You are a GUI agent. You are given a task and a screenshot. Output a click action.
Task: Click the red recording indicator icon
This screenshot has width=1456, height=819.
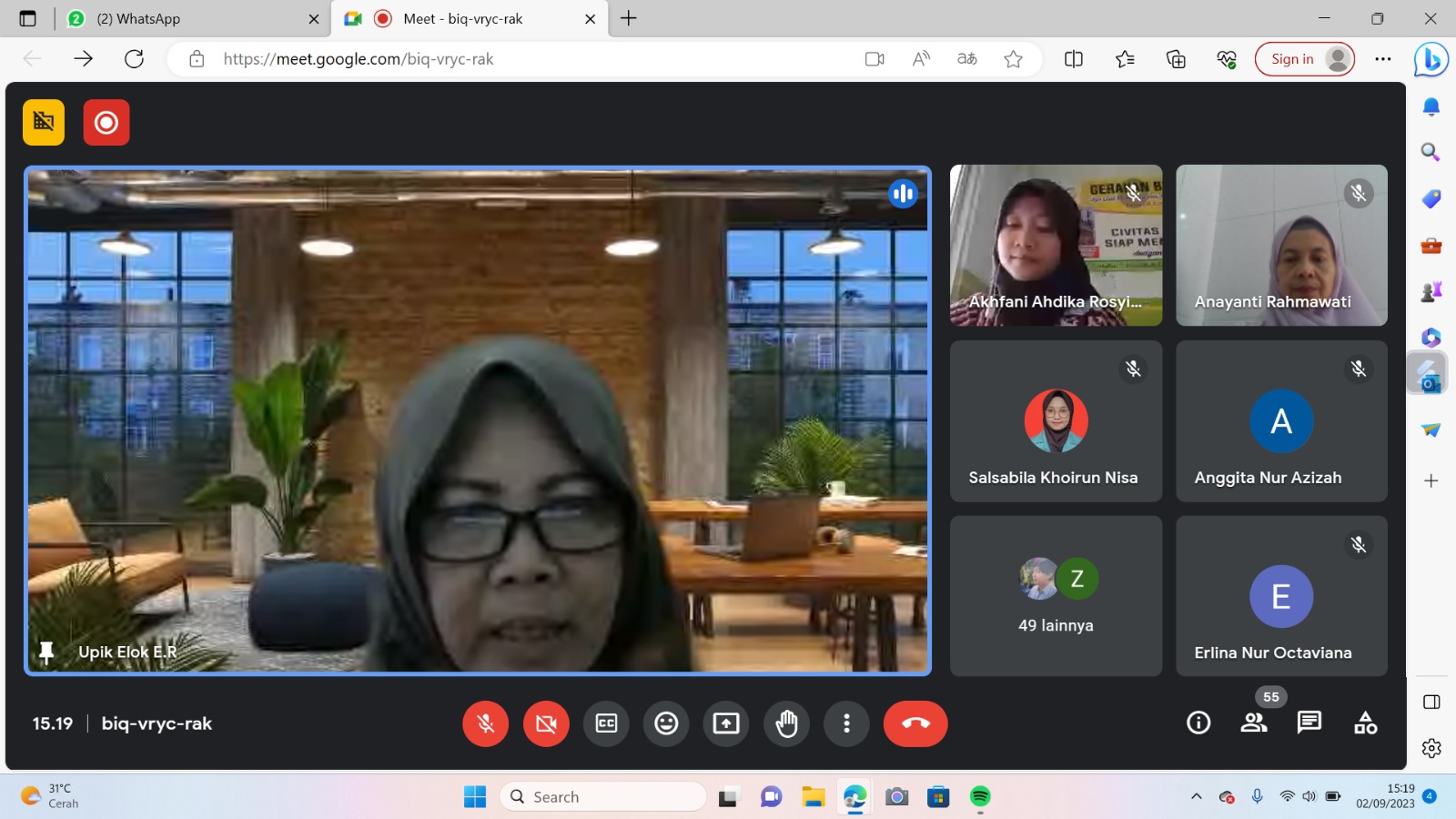tap(106, 123)
